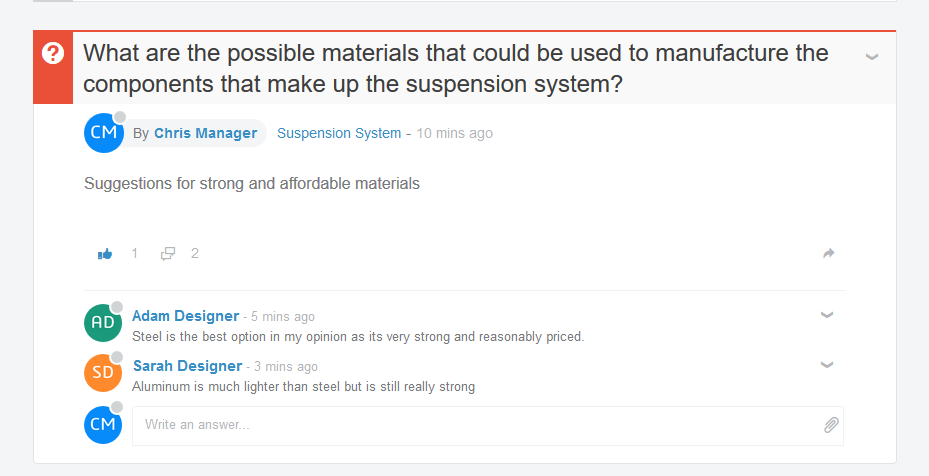Click the paperclip attachment icon
The image size is (929, 476).
[830, 425]
